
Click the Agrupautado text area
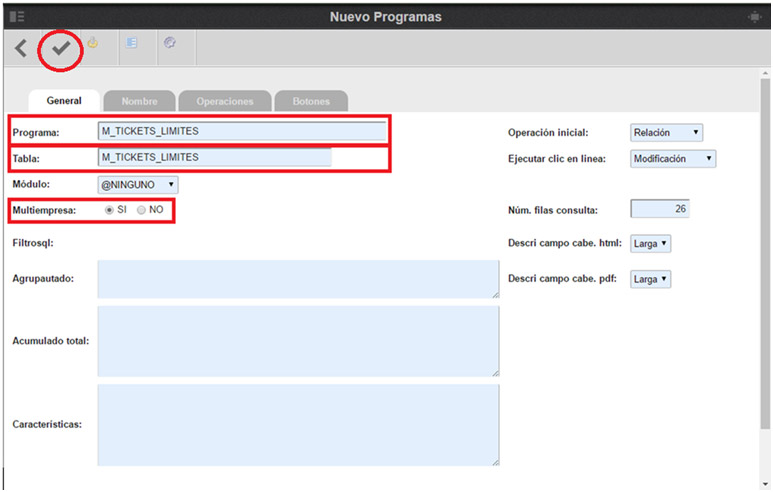coord(298,279)
